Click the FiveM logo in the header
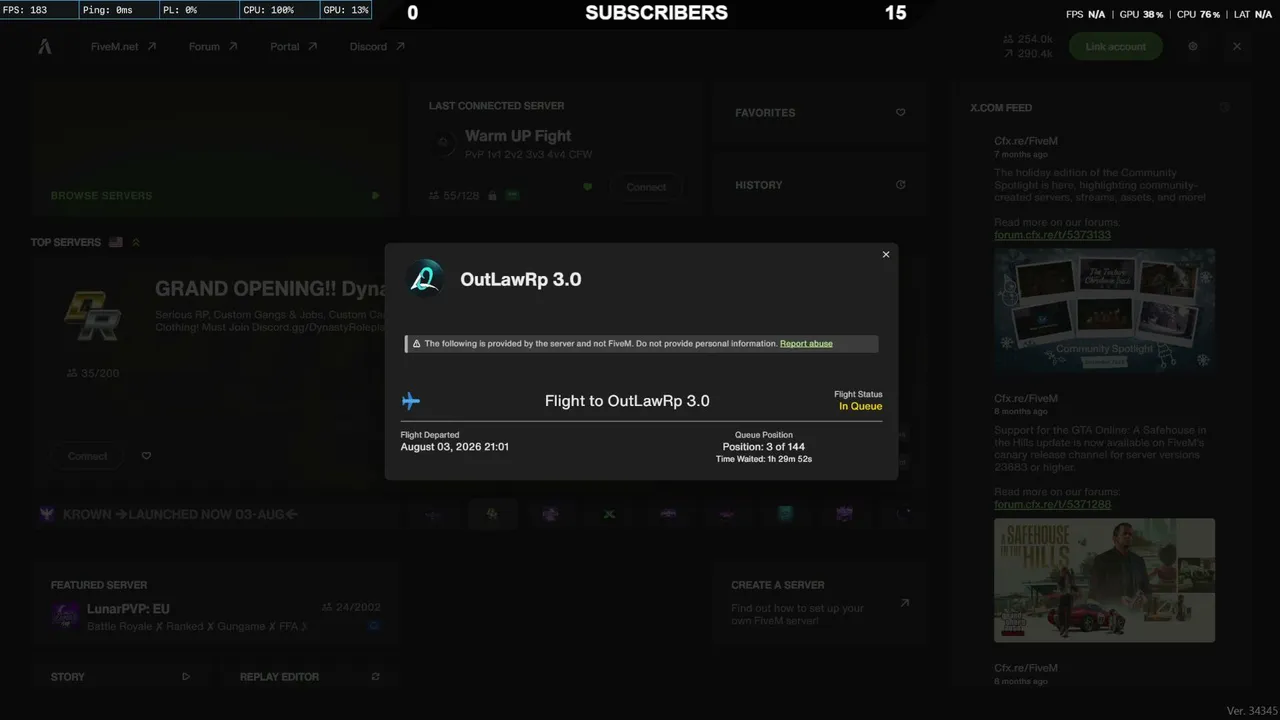 [x=45, y=46]
